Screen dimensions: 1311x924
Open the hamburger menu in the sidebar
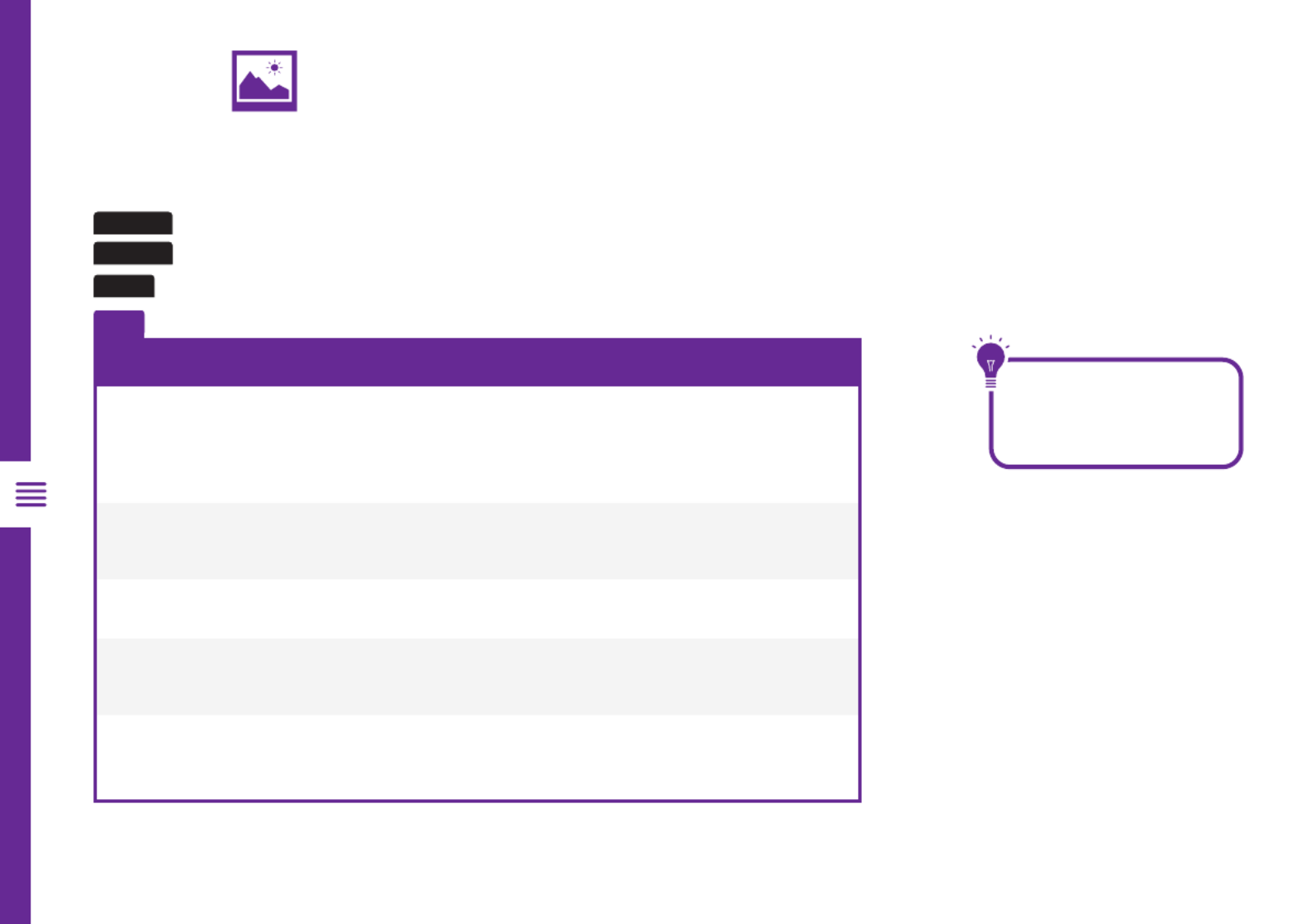coord(31,494)
